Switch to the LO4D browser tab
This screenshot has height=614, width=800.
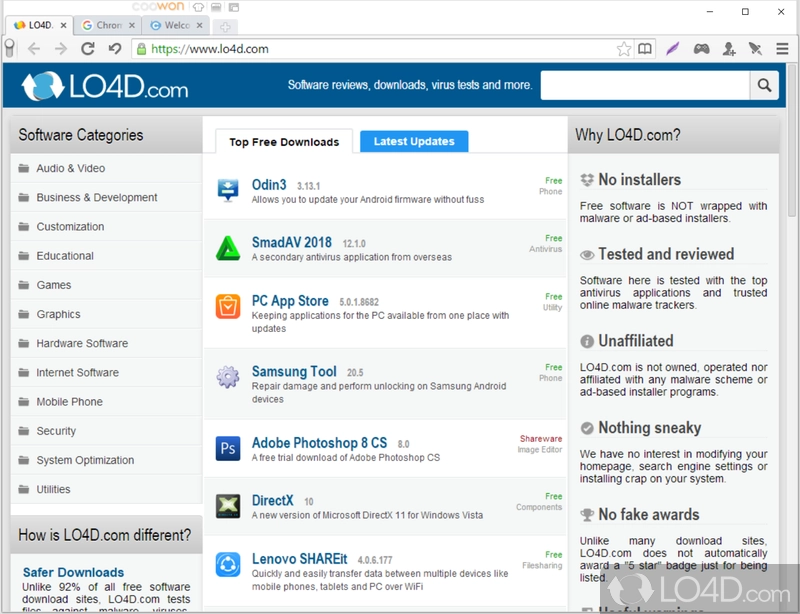pos(39,25)
